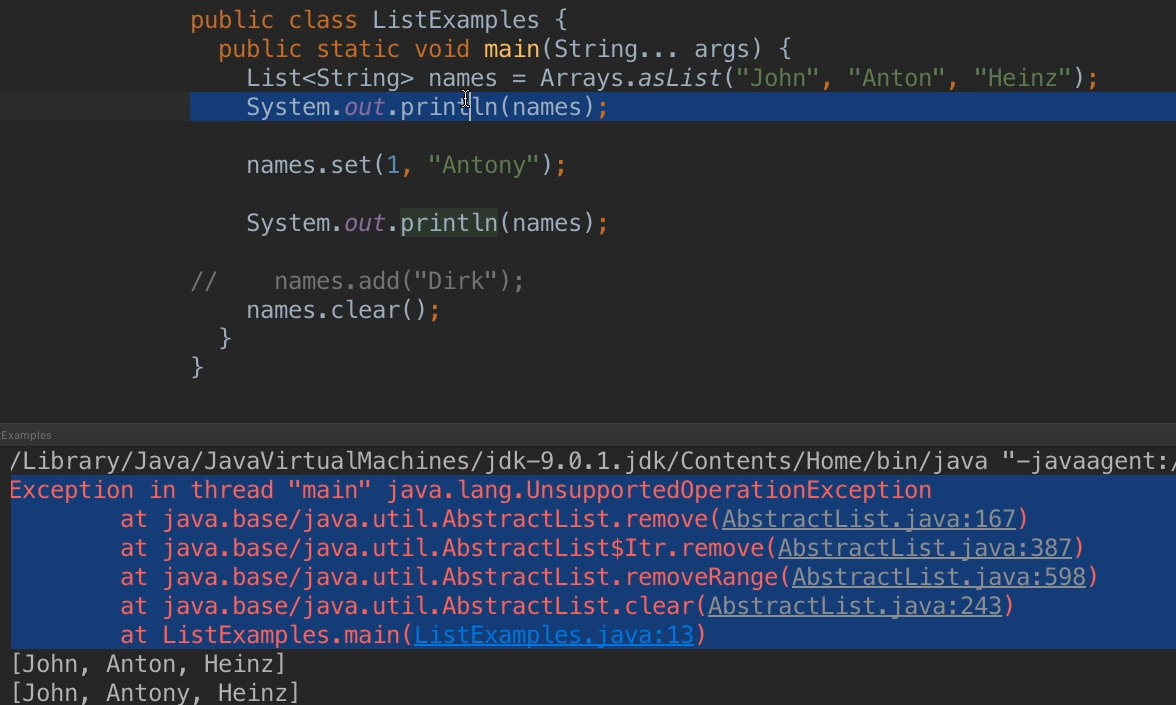Open the AbstractList.java:387 stack trace link
The height and width of the screenshot is (705, 1176).
(925, 548)
